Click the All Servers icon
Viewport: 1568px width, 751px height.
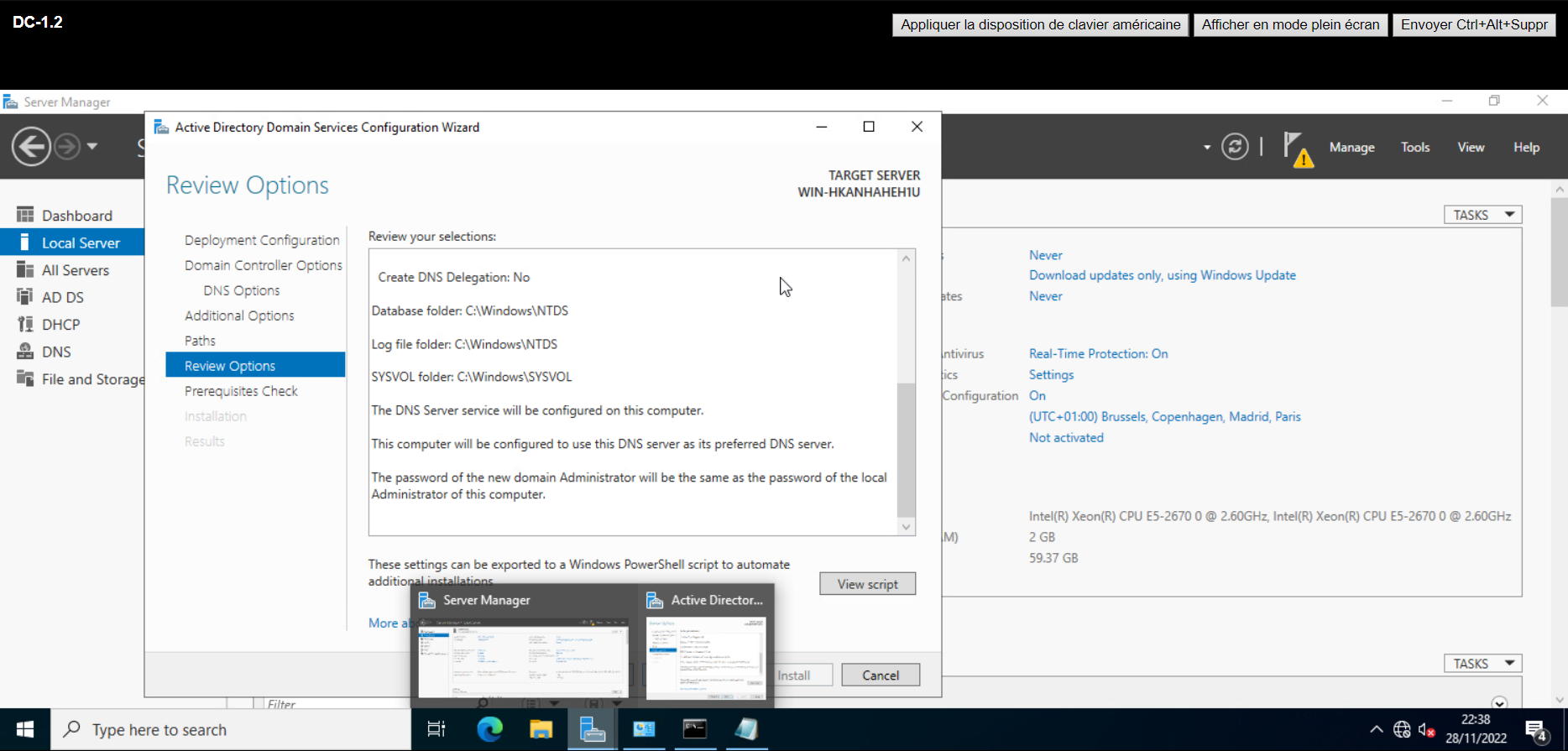25,269
